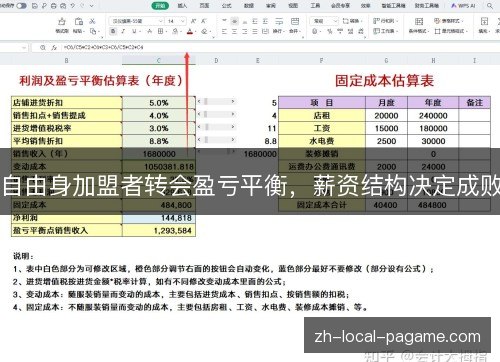Click the Fill icon in ribbon
Image resolution: width=500 pixels, height=362 pixels.
coord(484,21)
